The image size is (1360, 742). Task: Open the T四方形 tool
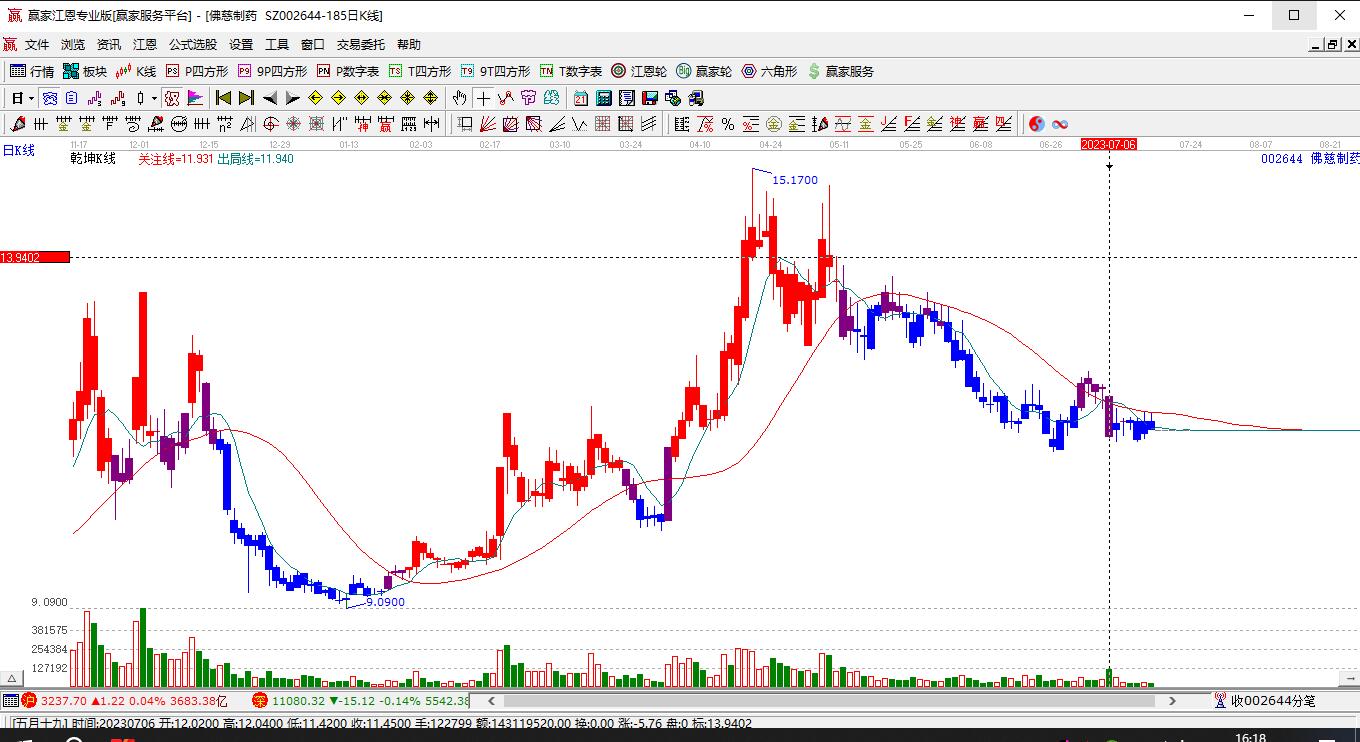point(420,71)
